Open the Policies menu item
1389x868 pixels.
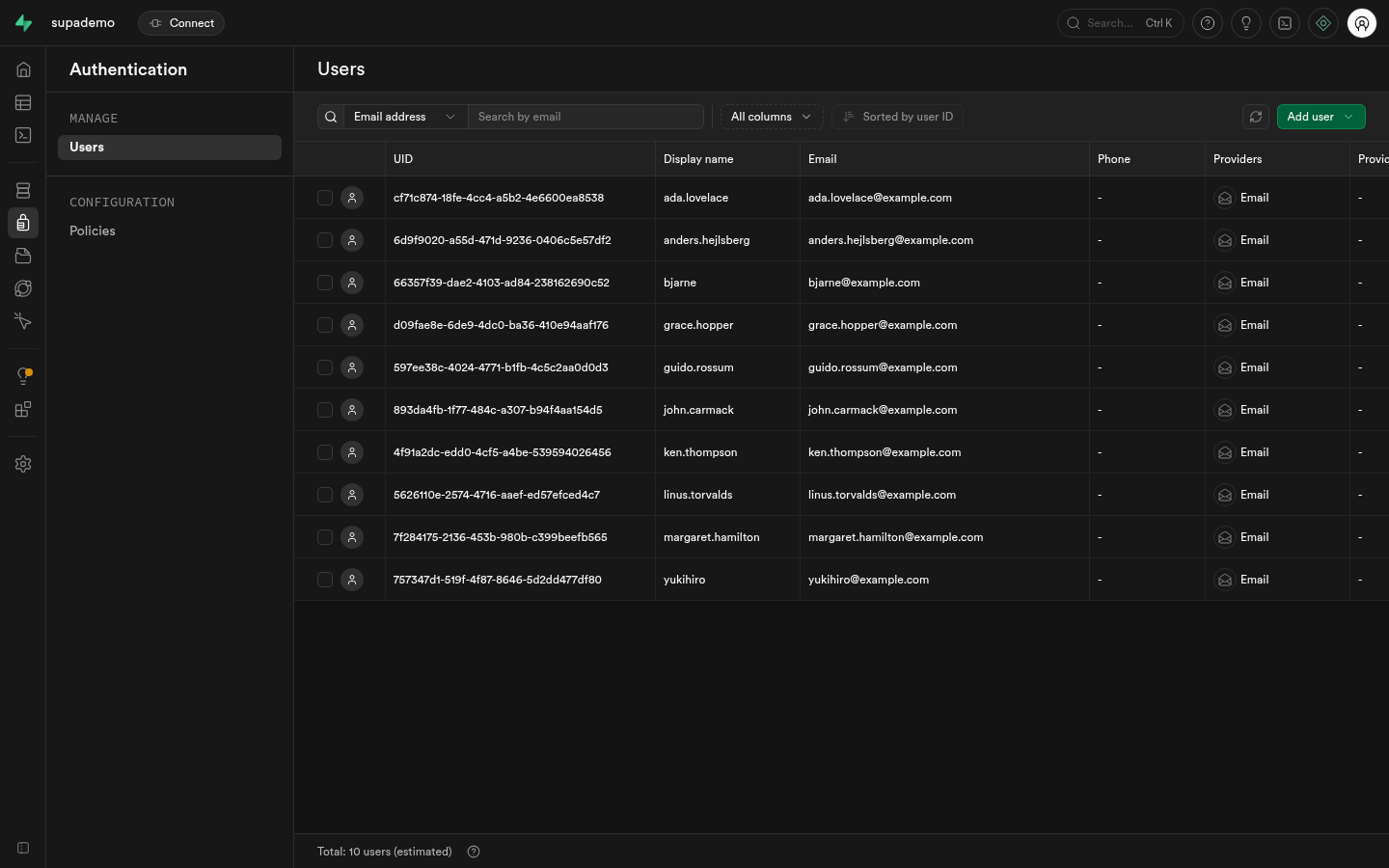tap(93, 231)
